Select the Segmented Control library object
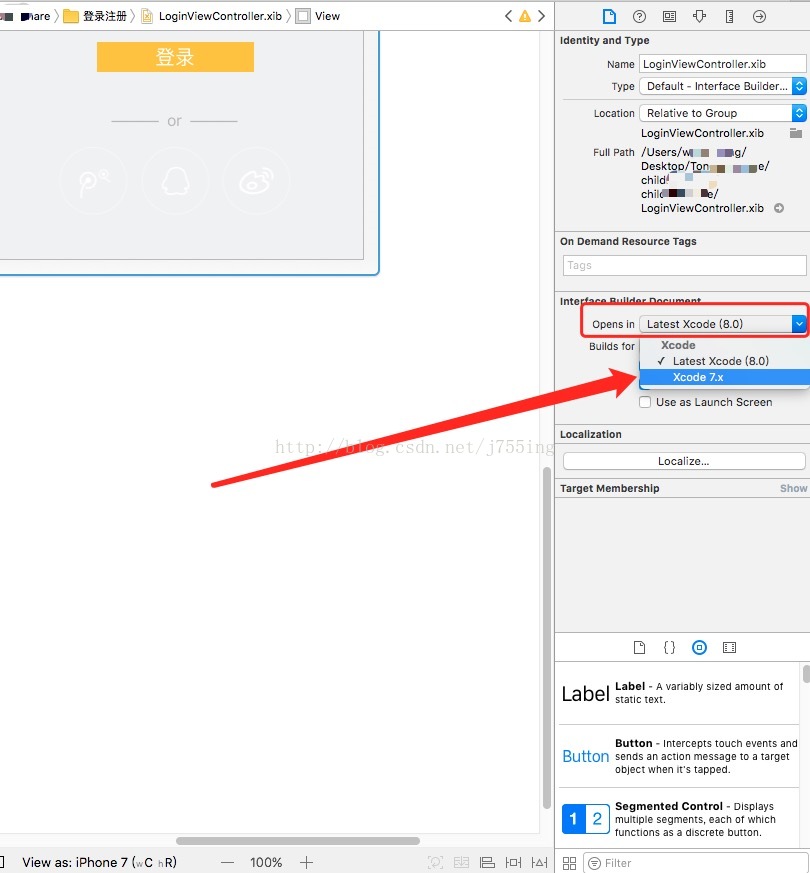Viewport: 810px width, 873px height. tap(679, 819)
